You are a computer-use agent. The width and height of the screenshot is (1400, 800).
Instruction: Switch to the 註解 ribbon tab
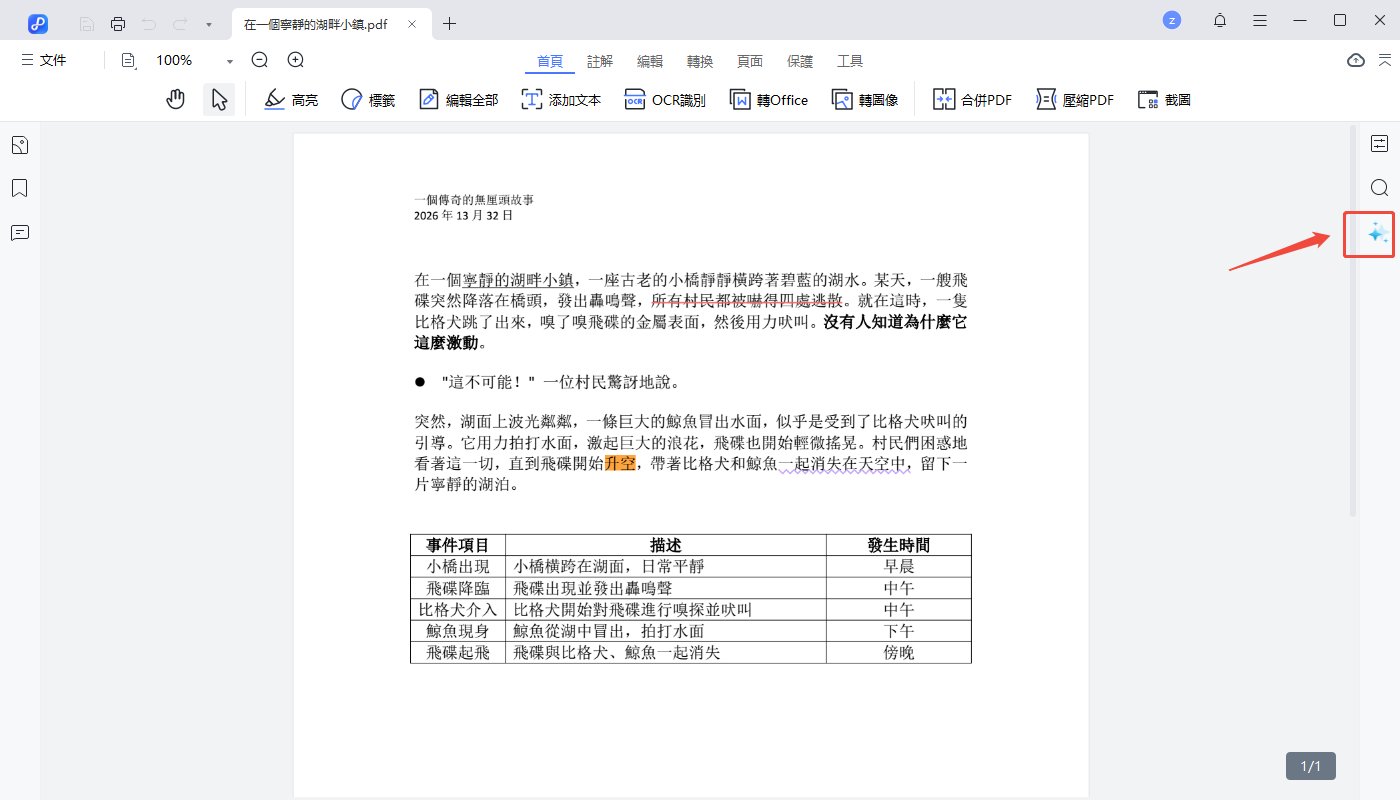pyautogui.click(x=599, y=60)
